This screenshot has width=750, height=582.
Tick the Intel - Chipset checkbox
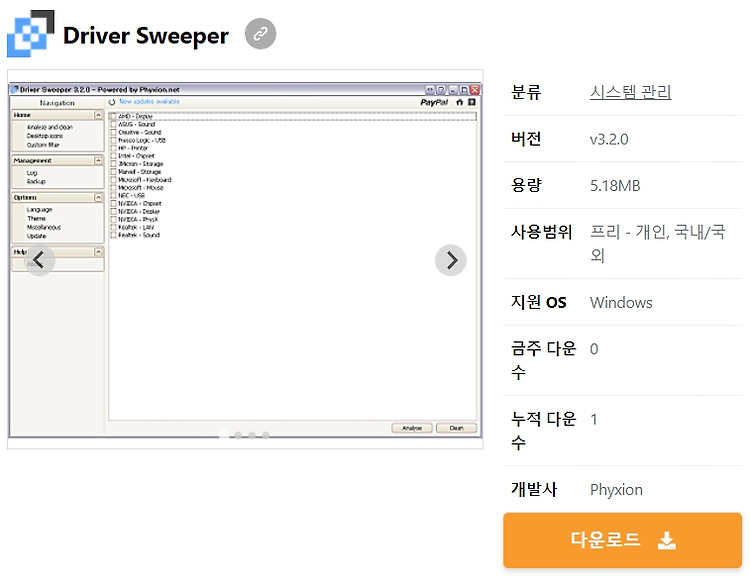point(113,156)
